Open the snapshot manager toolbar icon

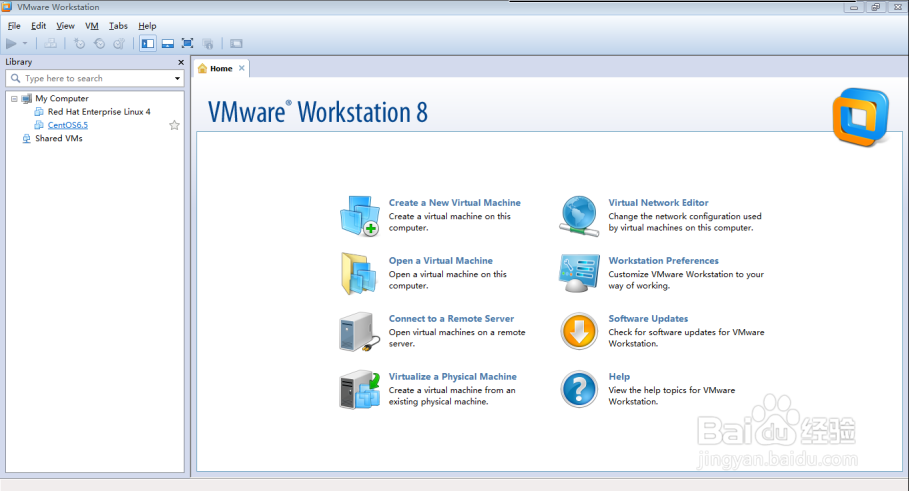click(119, 43)
